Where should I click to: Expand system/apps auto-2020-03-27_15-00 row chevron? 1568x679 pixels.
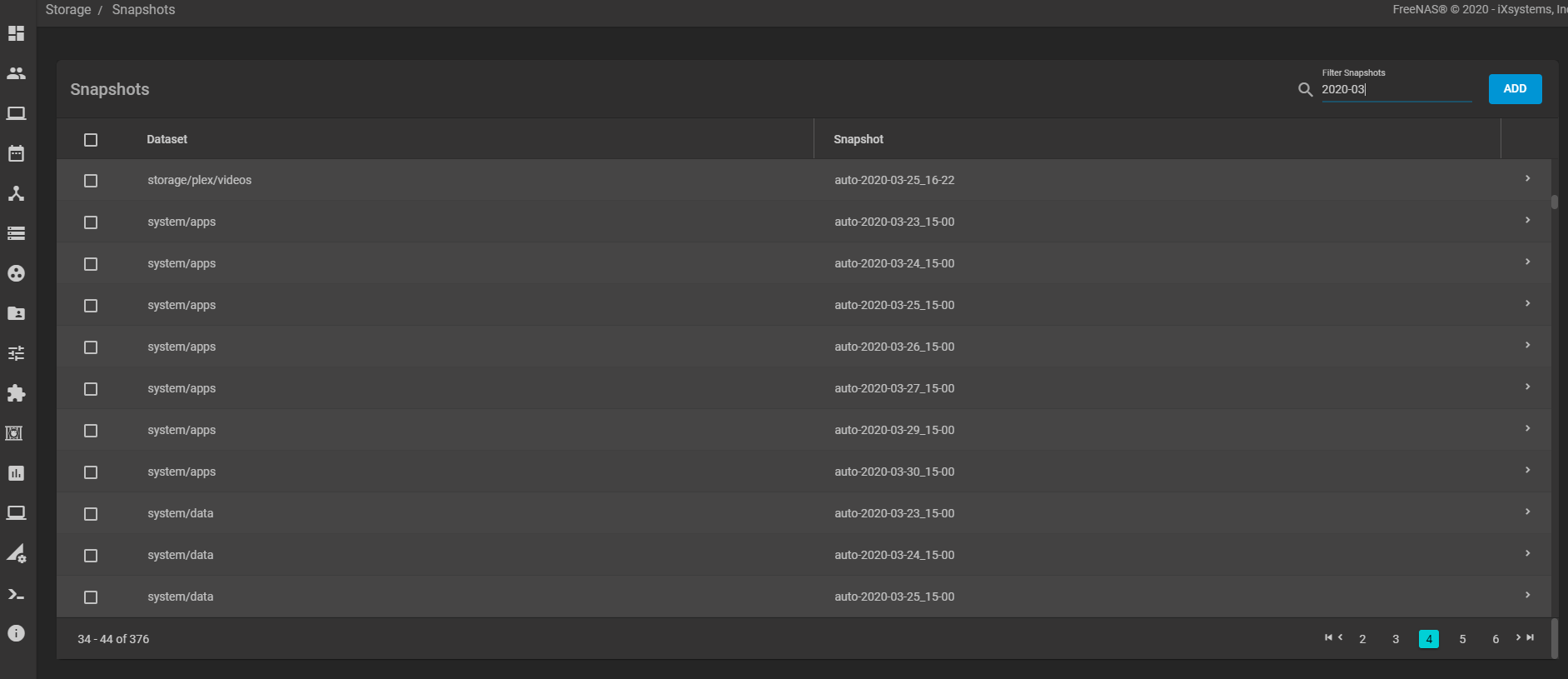pos(1527,387)
